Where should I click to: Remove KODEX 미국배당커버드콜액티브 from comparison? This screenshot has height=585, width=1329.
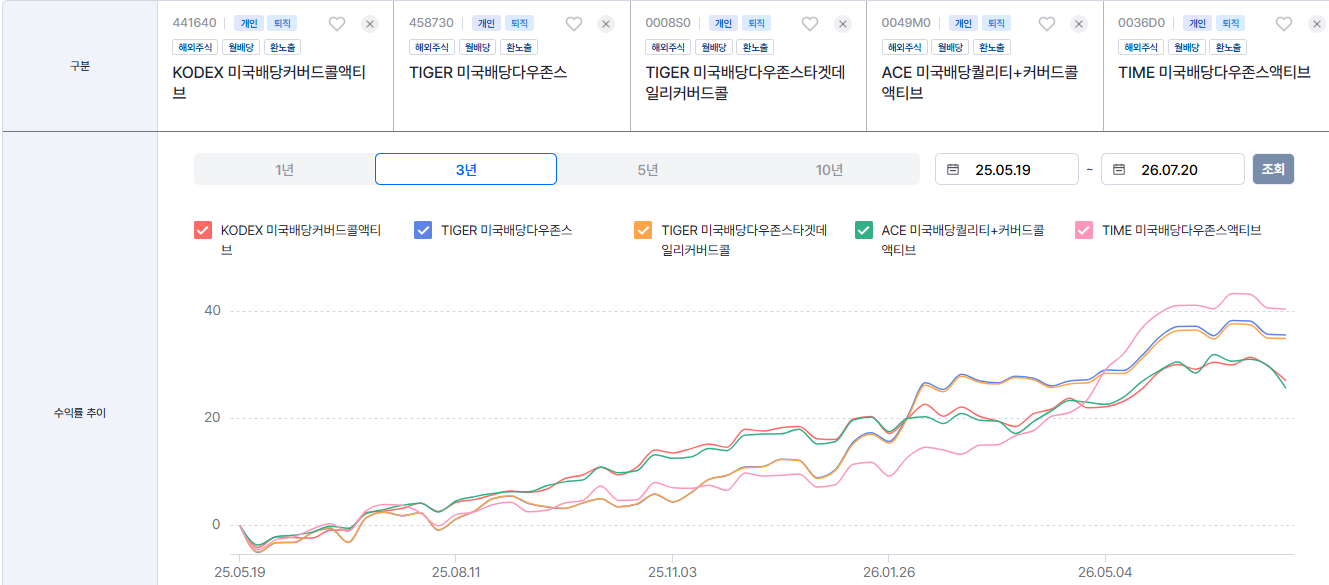[x=370, y=24]
